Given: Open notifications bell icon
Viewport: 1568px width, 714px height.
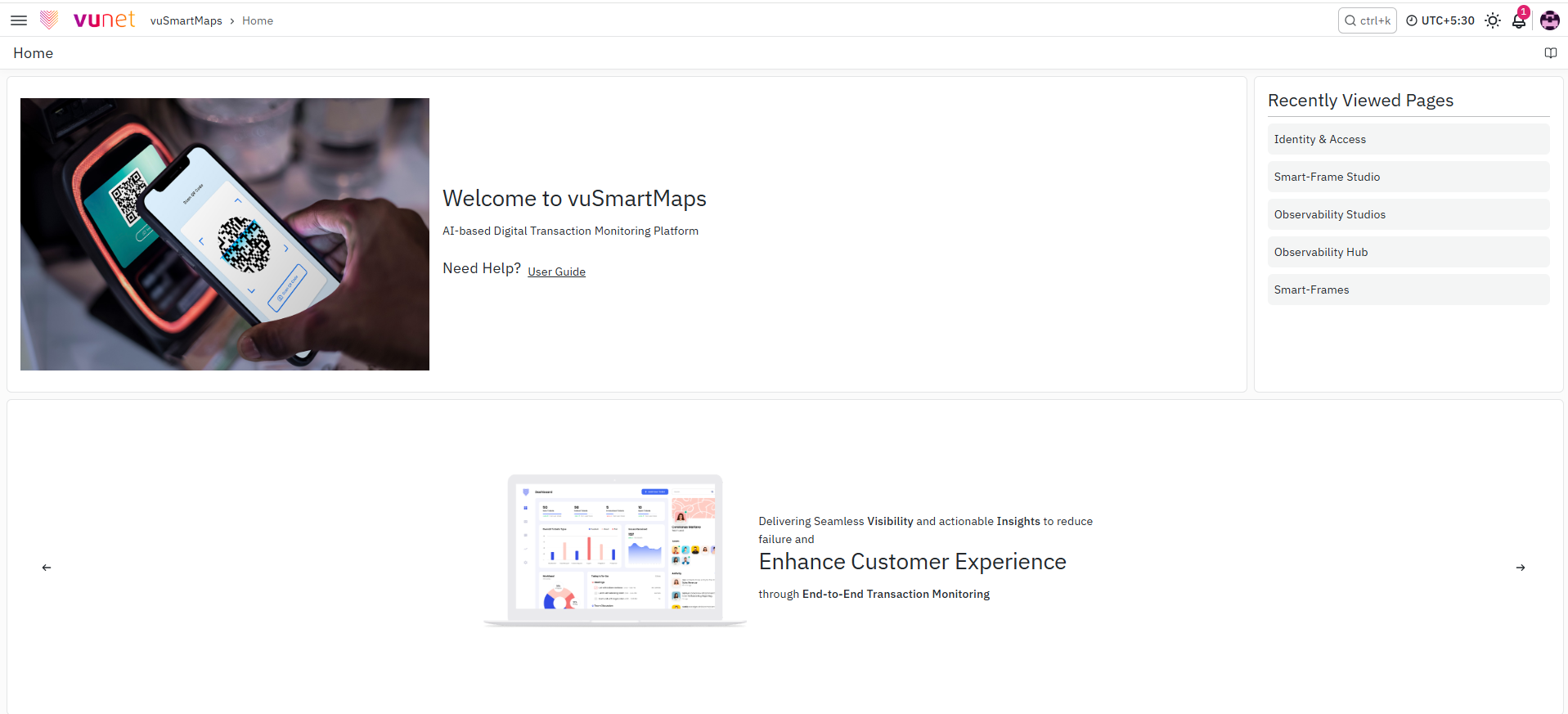Looking at the screenshot, I should coord(1519,20).
